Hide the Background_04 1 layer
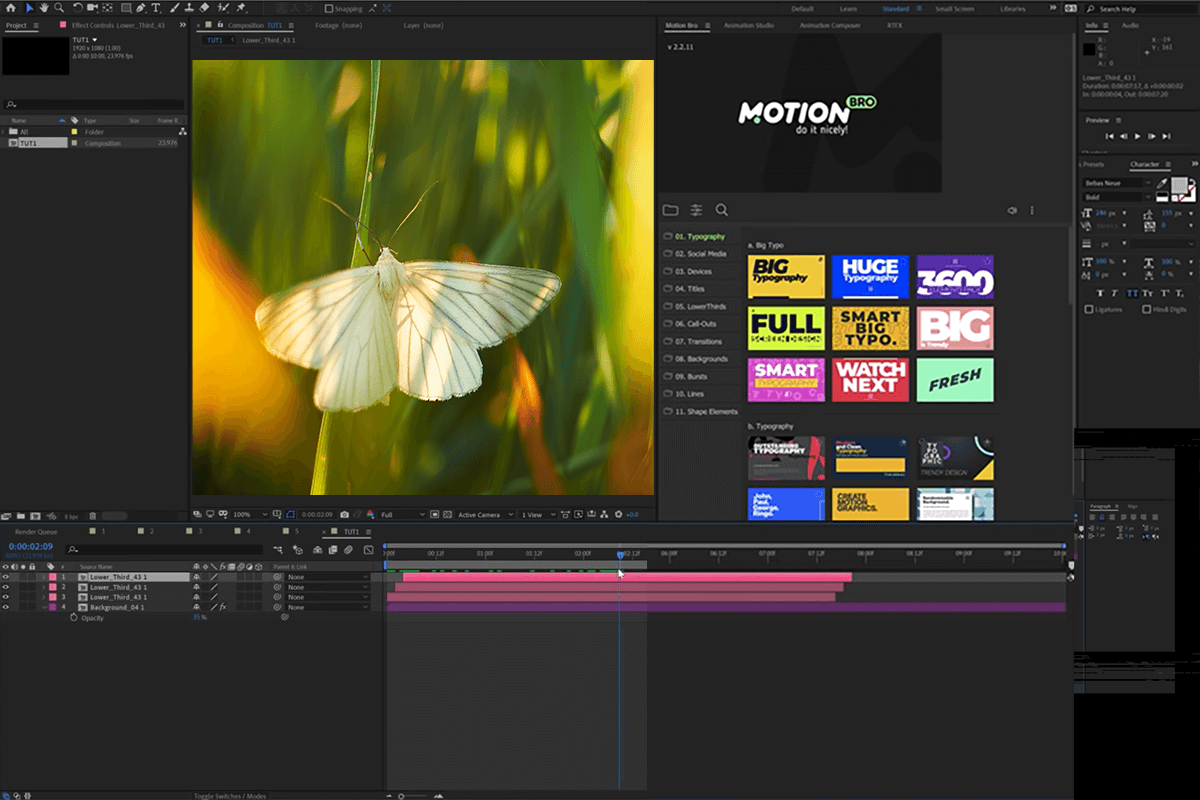The image size is (1200, 800). click(6, 607)
